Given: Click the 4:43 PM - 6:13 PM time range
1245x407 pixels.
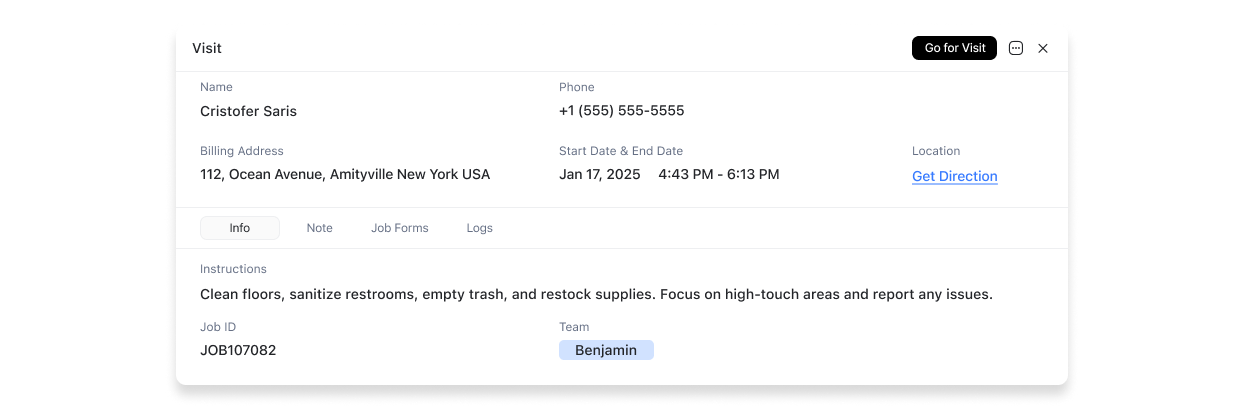Looking at the screenshot, I should (x=719, y=174).
